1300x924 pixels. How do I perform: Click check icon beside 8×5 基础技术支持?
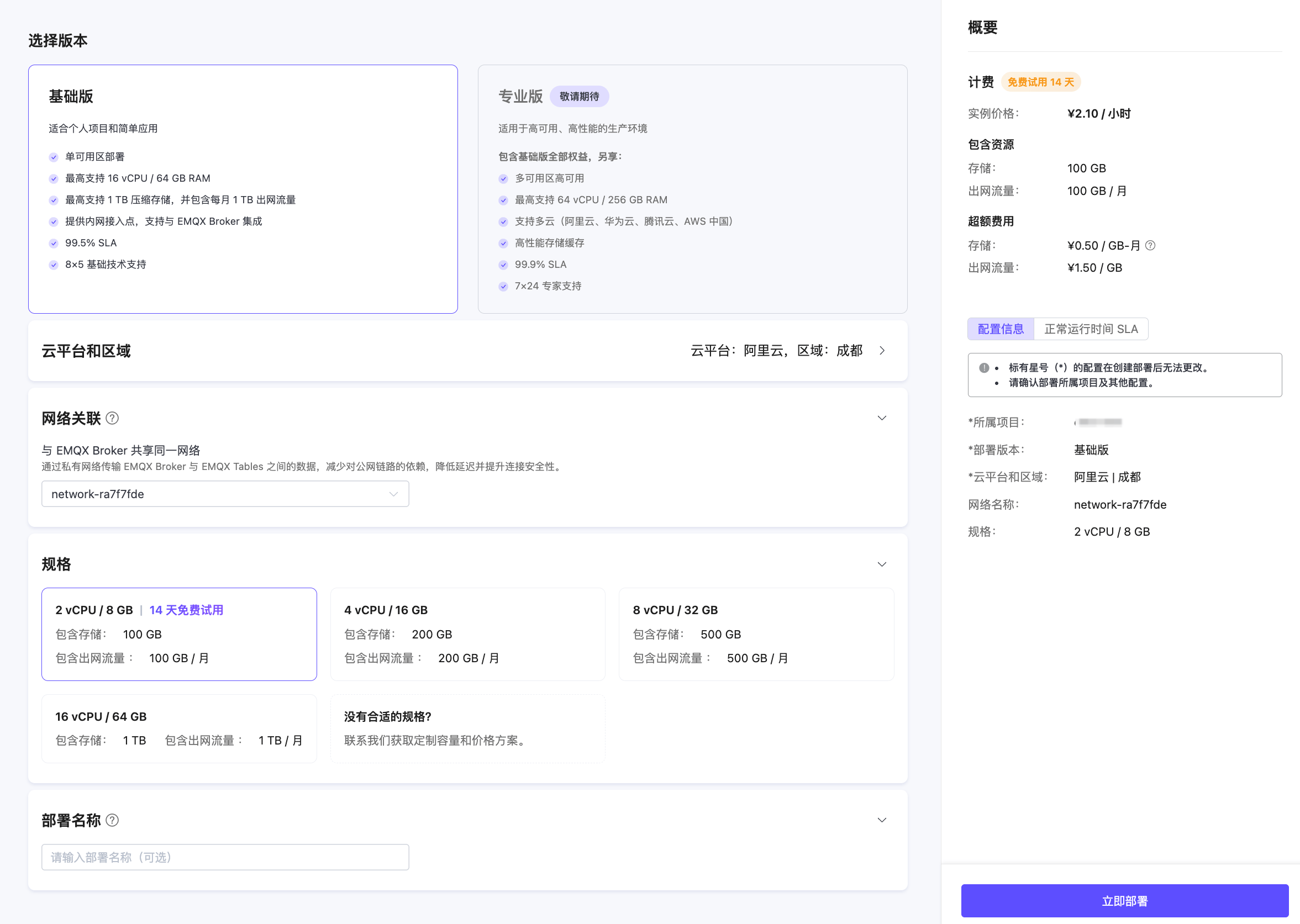tap(54, 265)
